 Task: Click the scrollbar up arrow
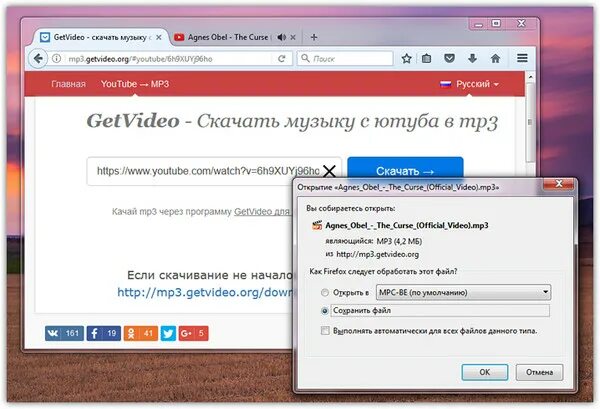[530, 77]
